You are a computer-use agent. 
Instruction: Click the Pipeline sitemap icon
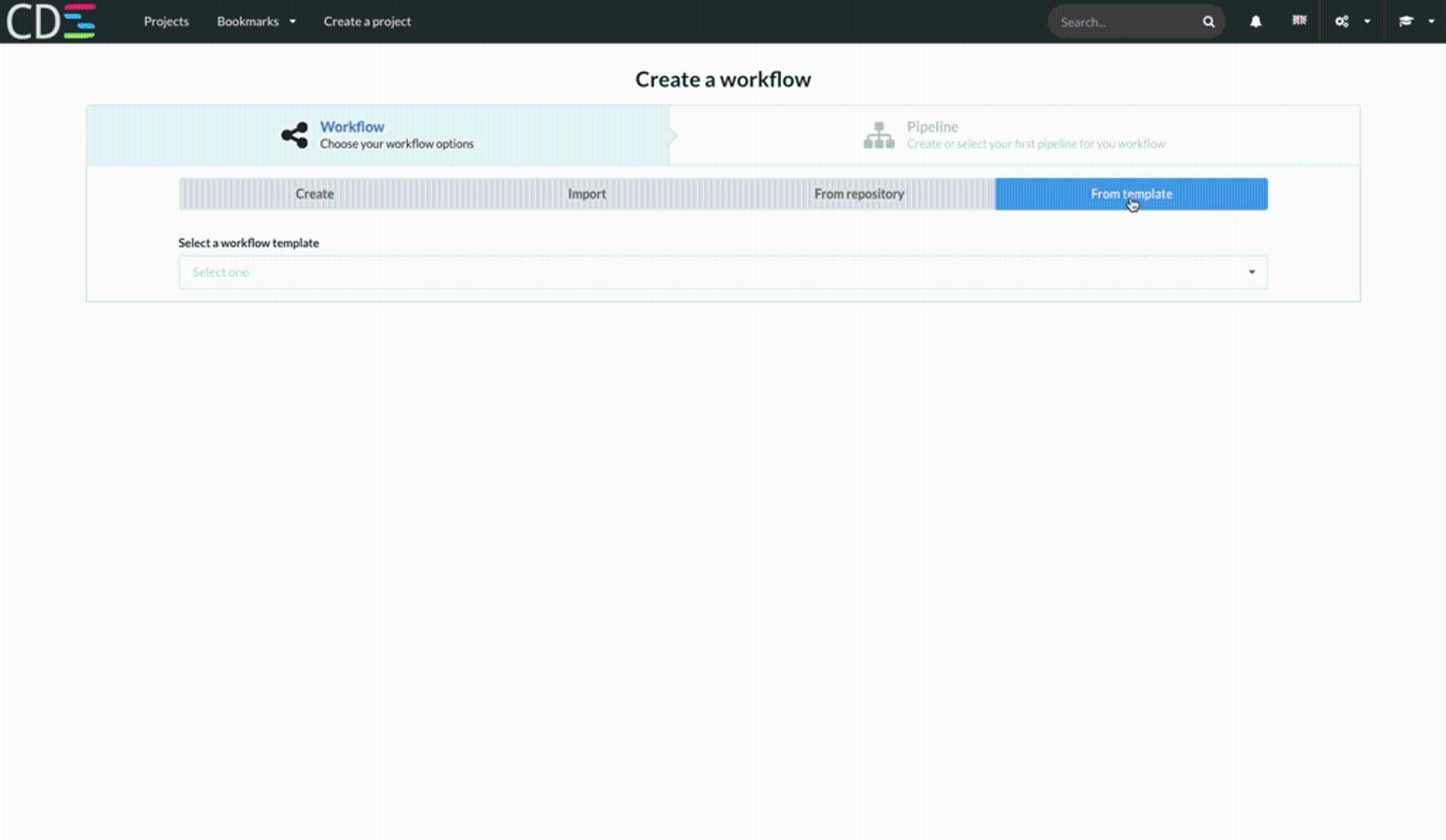[879, 135]
